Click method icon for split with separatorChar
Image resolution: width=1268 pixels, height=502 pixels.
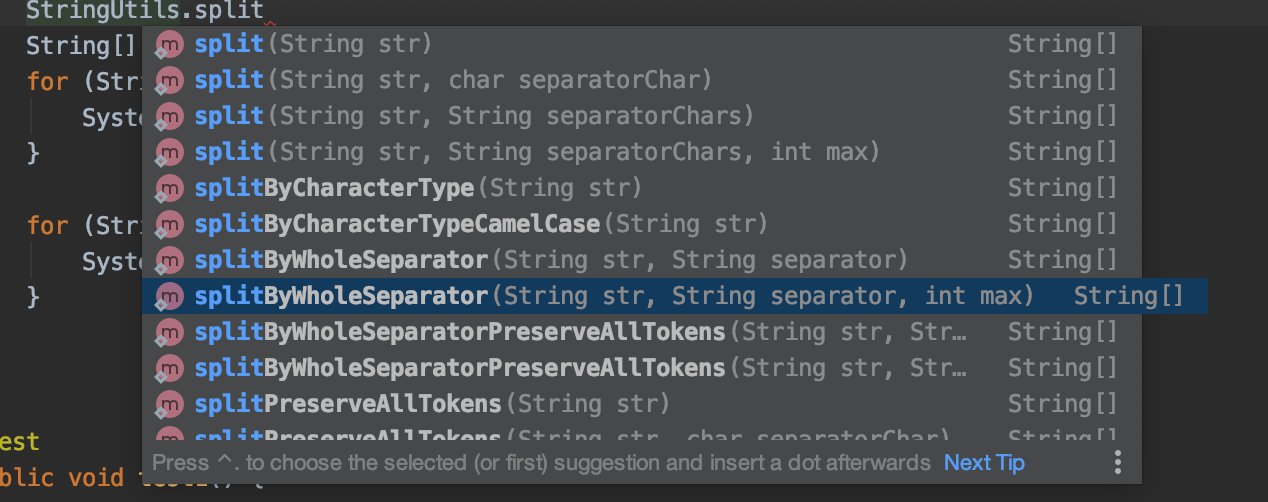click(171, 80)
